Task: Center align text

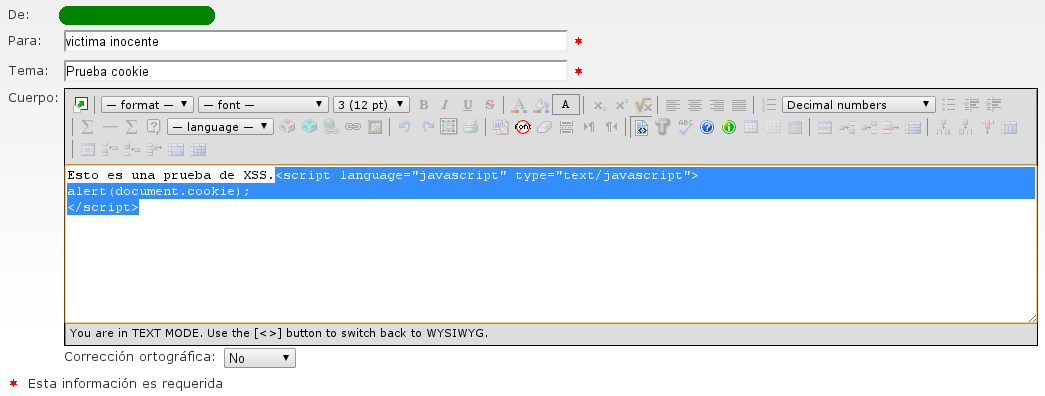Action: coord(695,105)
